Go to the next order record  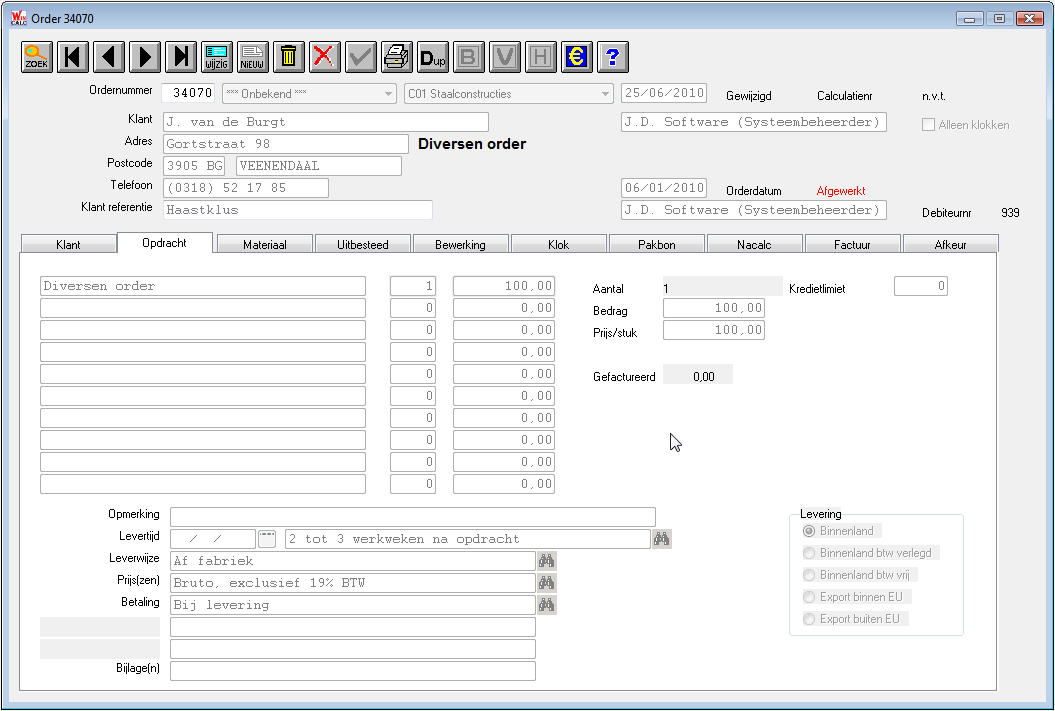coord(145,57)
